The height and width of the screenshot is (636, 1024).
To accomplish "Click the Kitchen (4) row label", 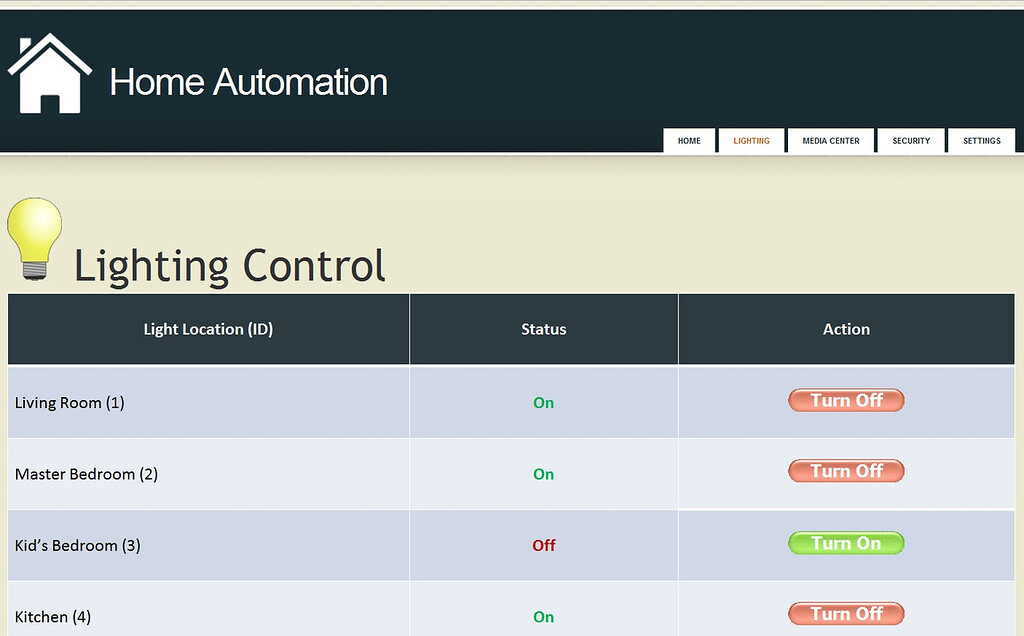I will 53,617.
